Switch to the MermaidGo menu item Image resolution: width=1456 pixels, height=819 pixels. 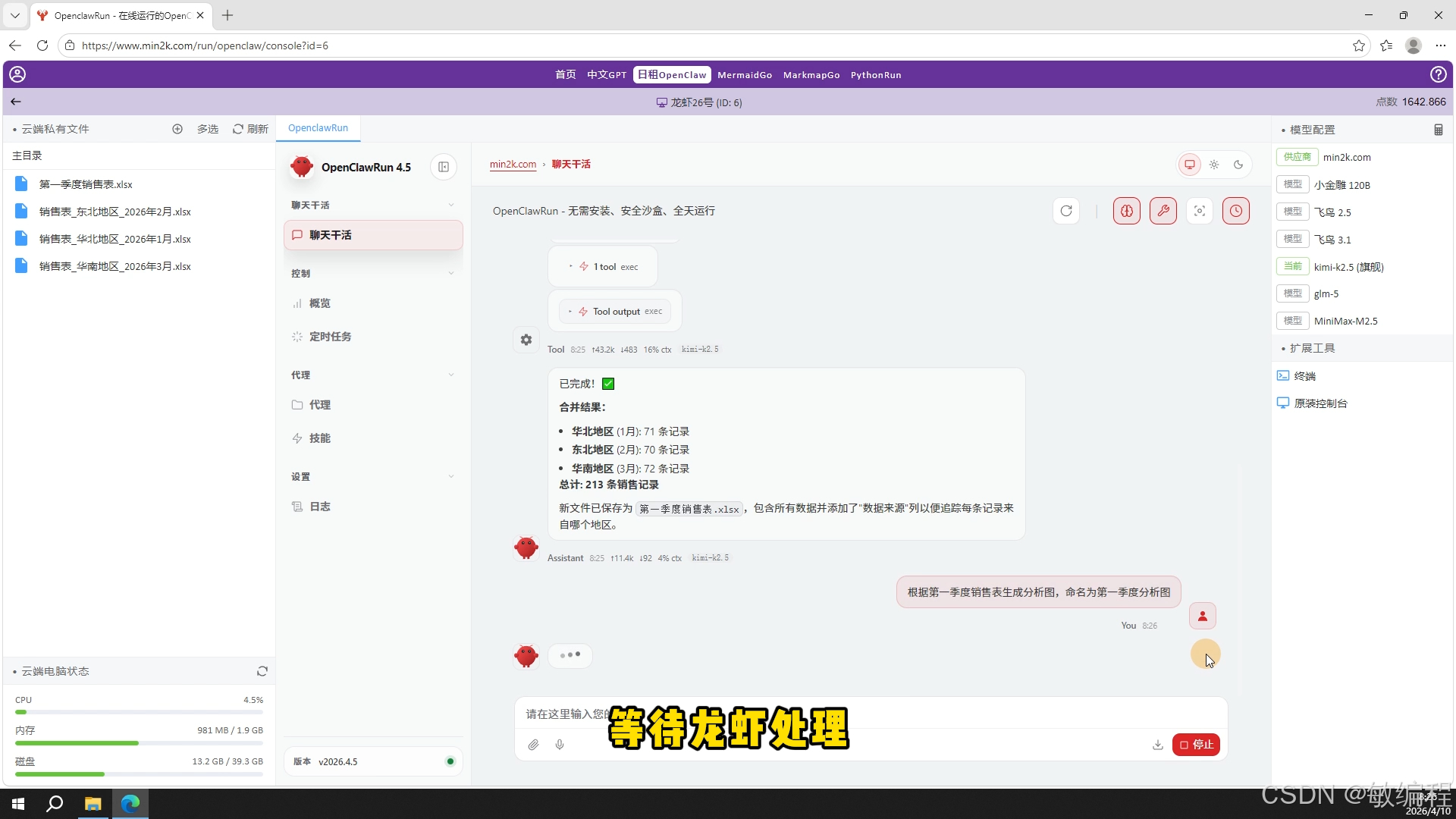point(745,74)
